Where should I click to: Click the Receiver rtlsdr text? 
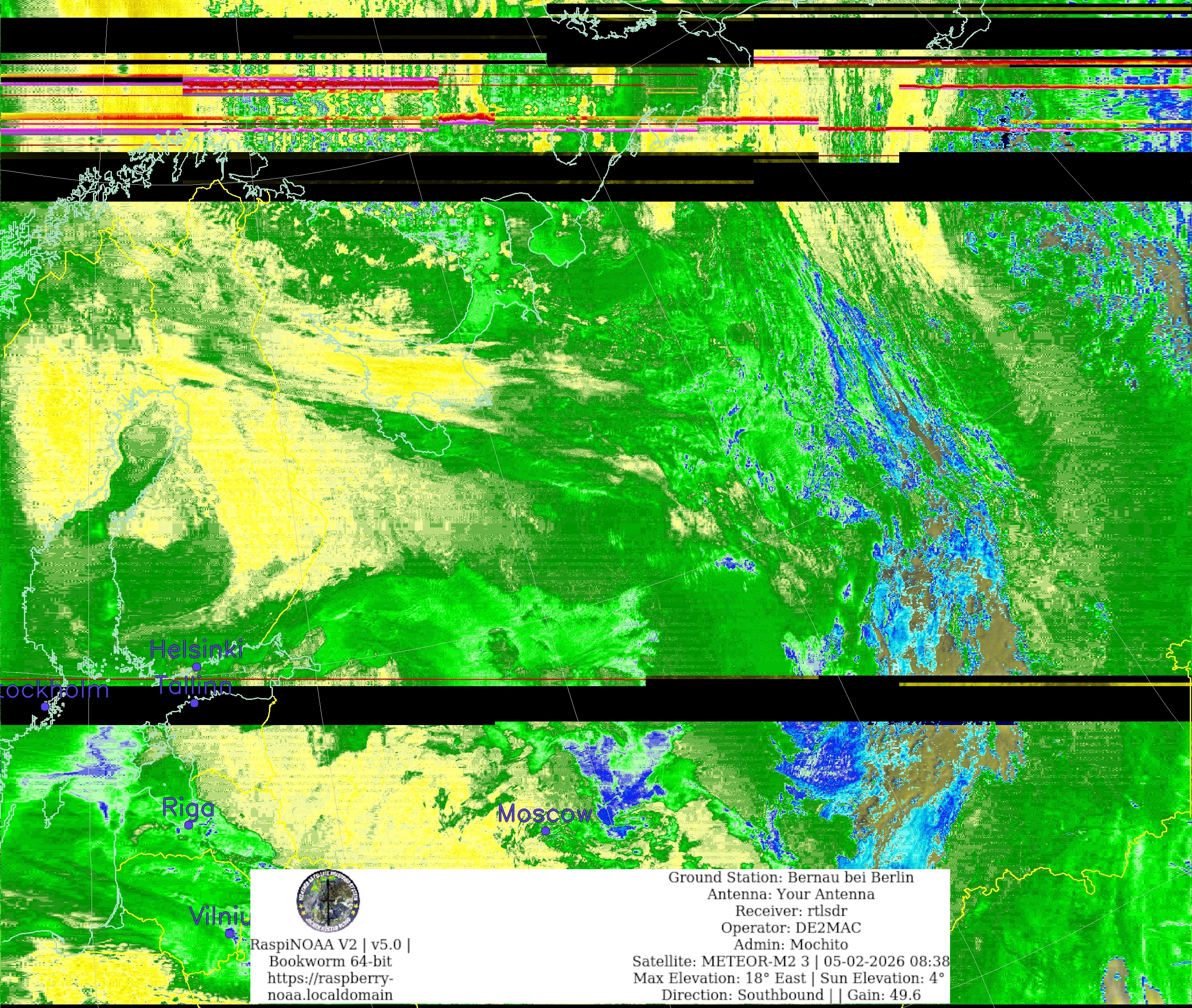(x=791, y=911)
